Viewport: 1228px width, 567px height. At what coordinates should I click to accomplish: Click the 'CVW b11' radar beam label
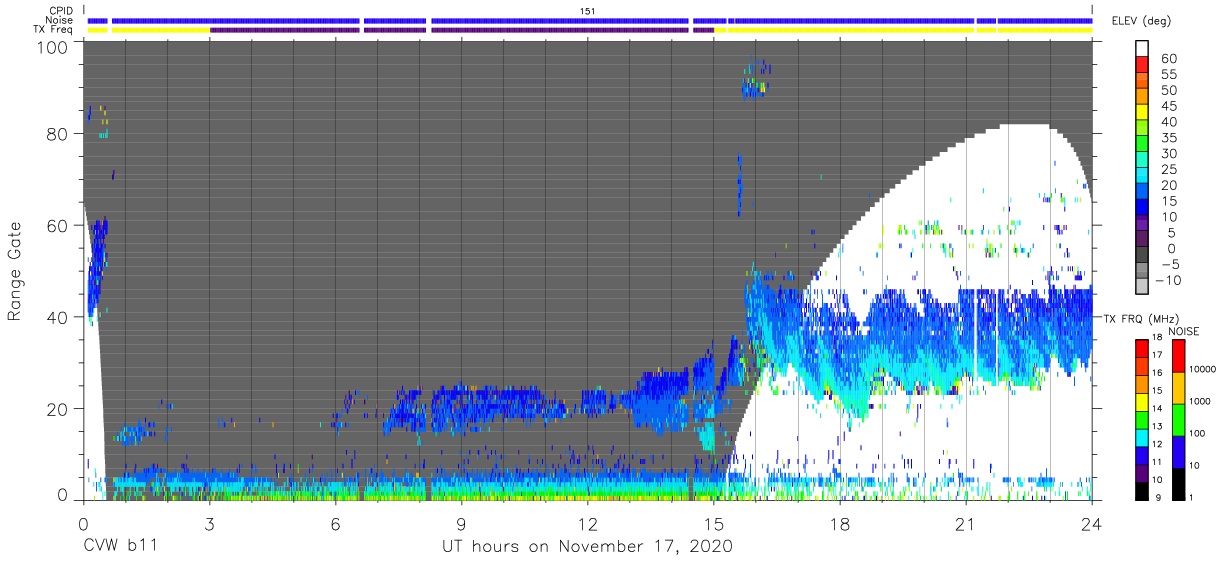tap(119, 546)
